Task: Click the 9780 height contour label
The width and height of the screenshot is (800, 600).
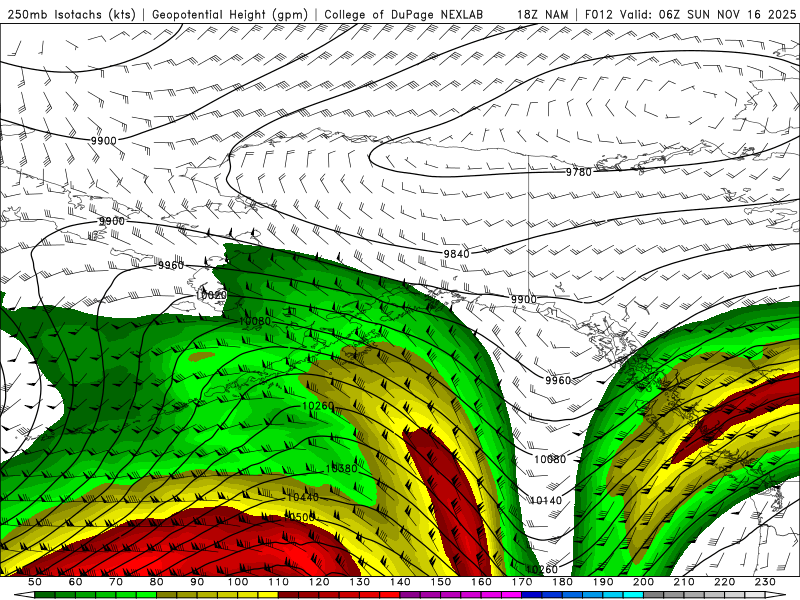Action: [x=579, y=172]
